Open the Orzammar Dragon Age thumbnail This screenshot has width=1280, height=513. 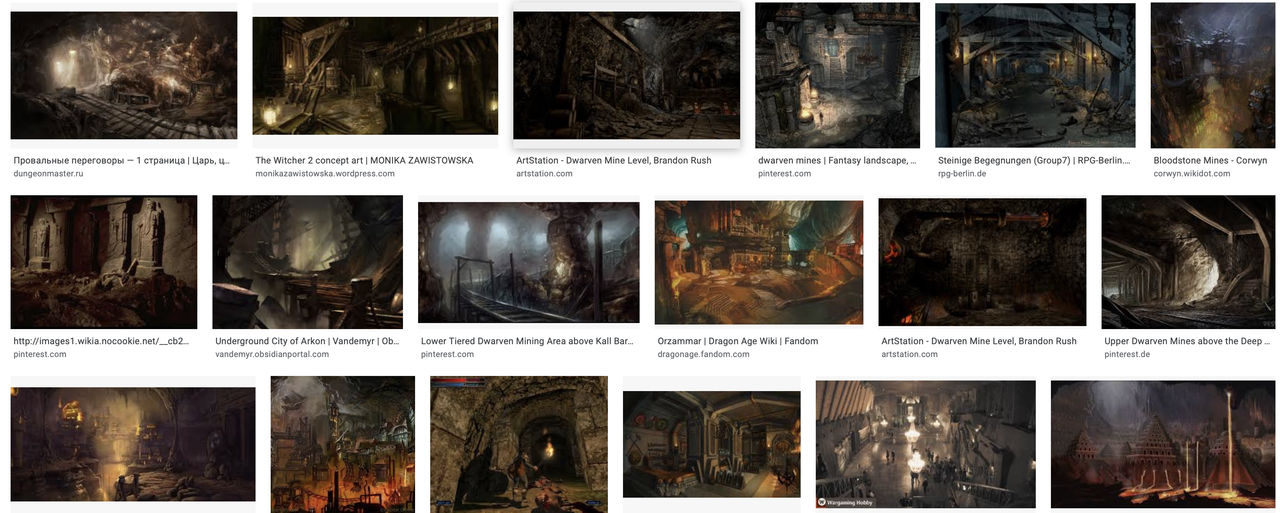[759, 262]
